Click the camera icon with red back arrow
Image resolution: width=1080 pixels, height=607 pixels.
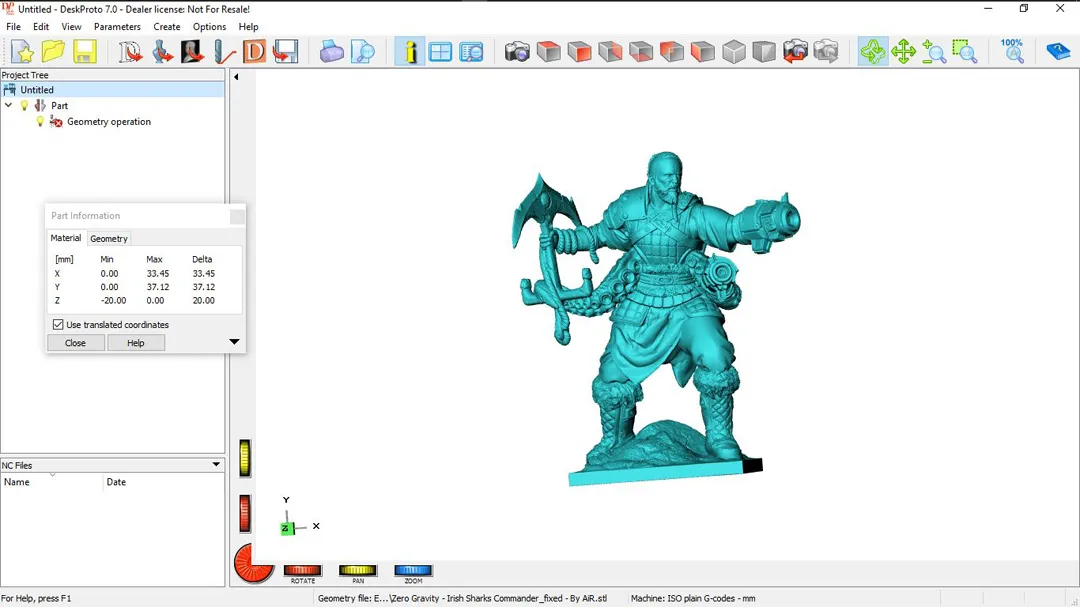795,52
